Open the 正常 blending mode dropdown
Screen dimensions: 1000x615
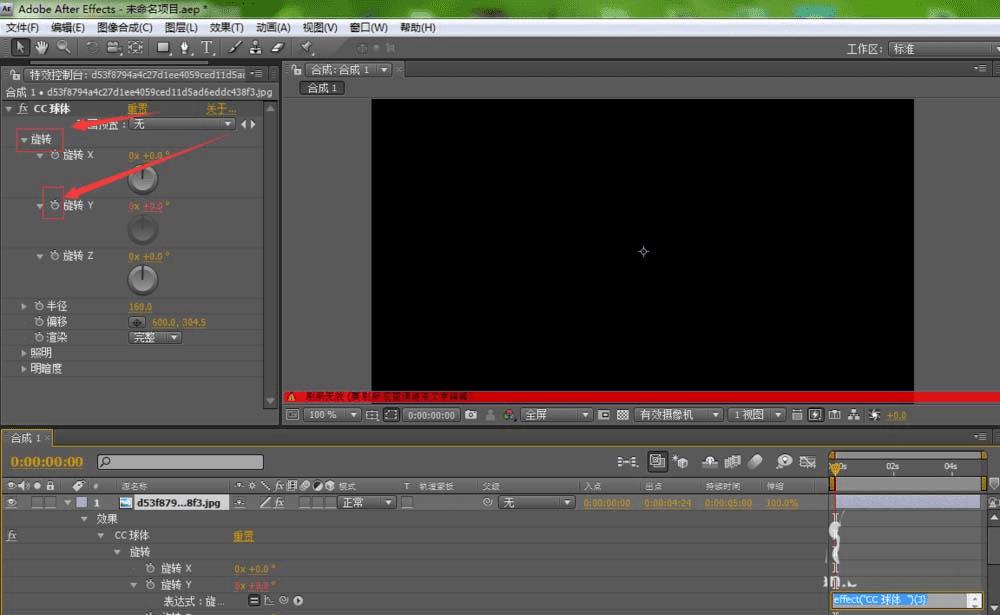click(365, 503)
